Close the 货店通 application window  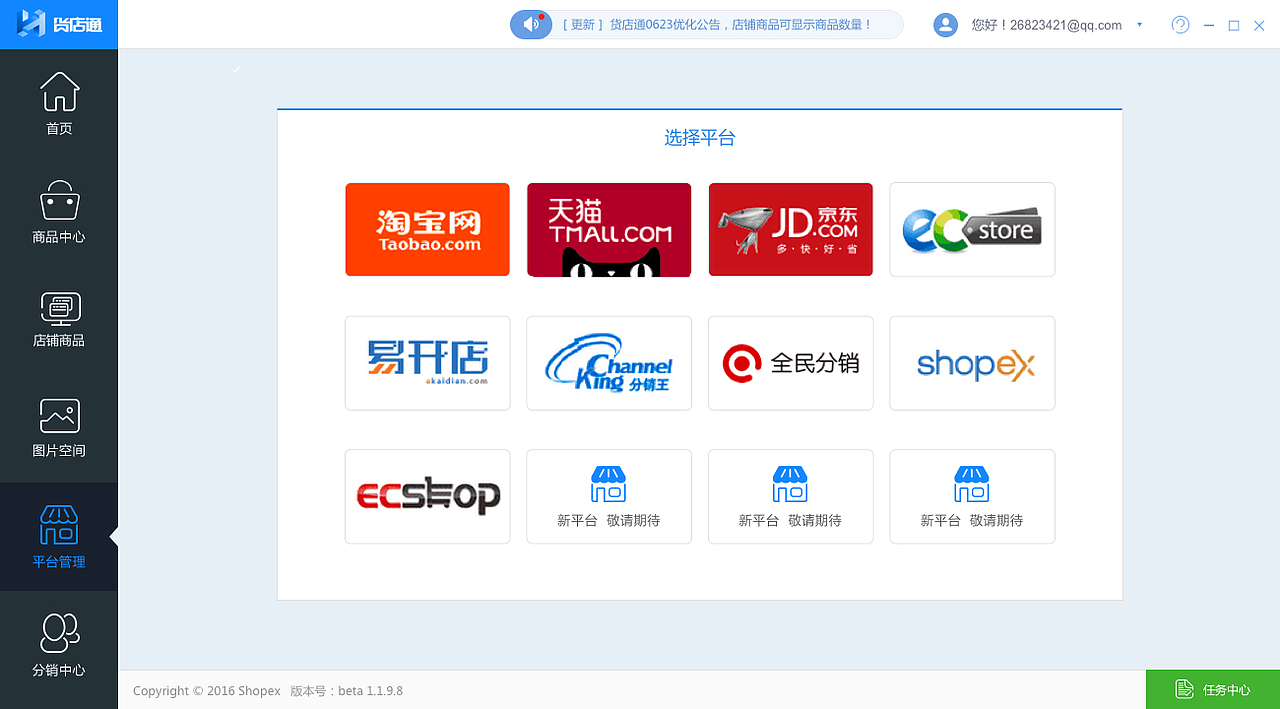pyautogui.click(x=1260, y=25)
